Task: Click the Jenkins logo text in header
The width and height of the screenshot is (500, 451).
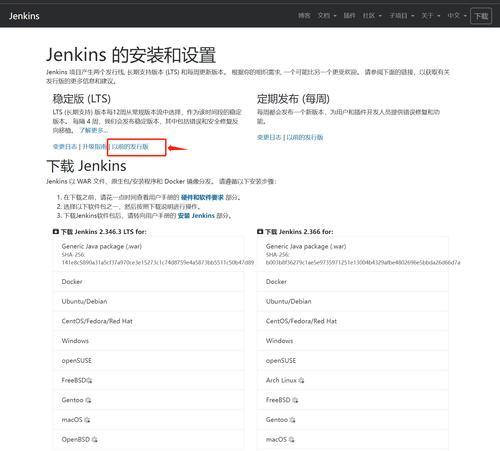Action: tap(24, 16)
